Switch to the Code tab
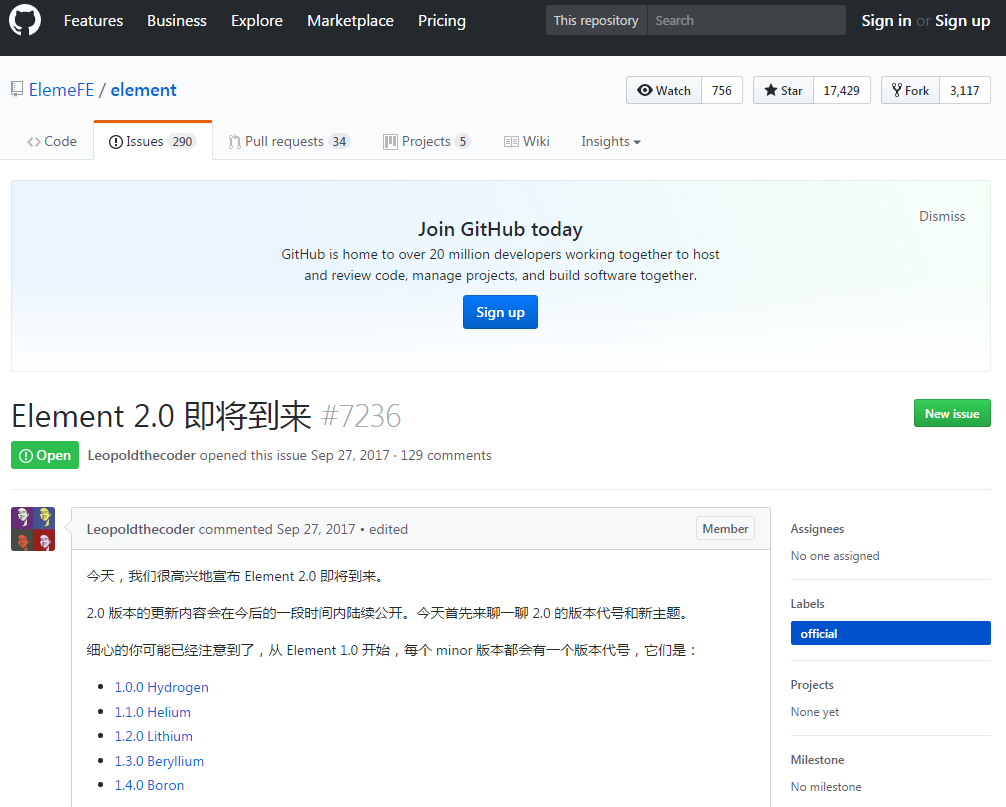 [52, 141]
